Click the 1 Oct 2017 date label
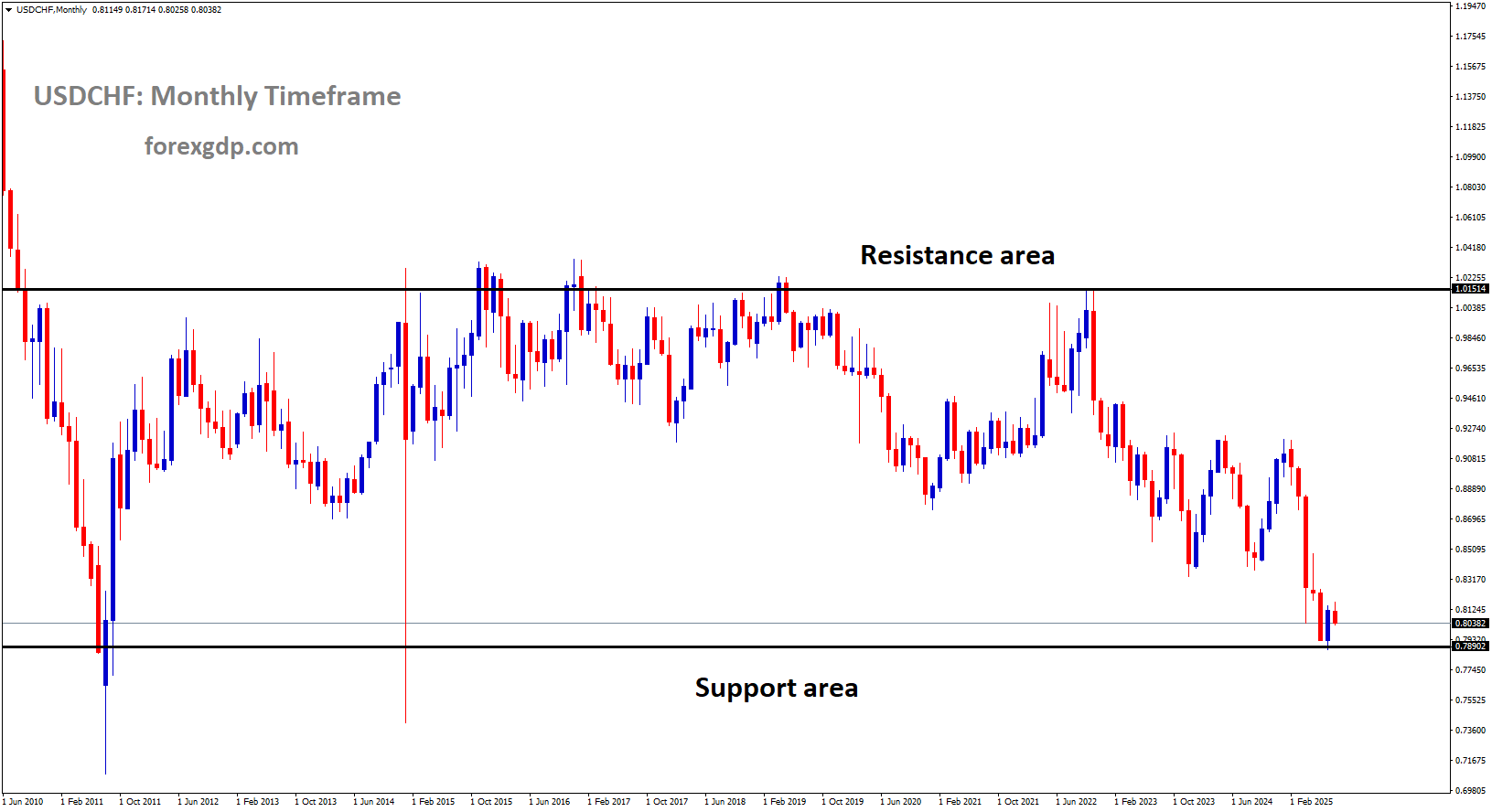 [667, 802]
